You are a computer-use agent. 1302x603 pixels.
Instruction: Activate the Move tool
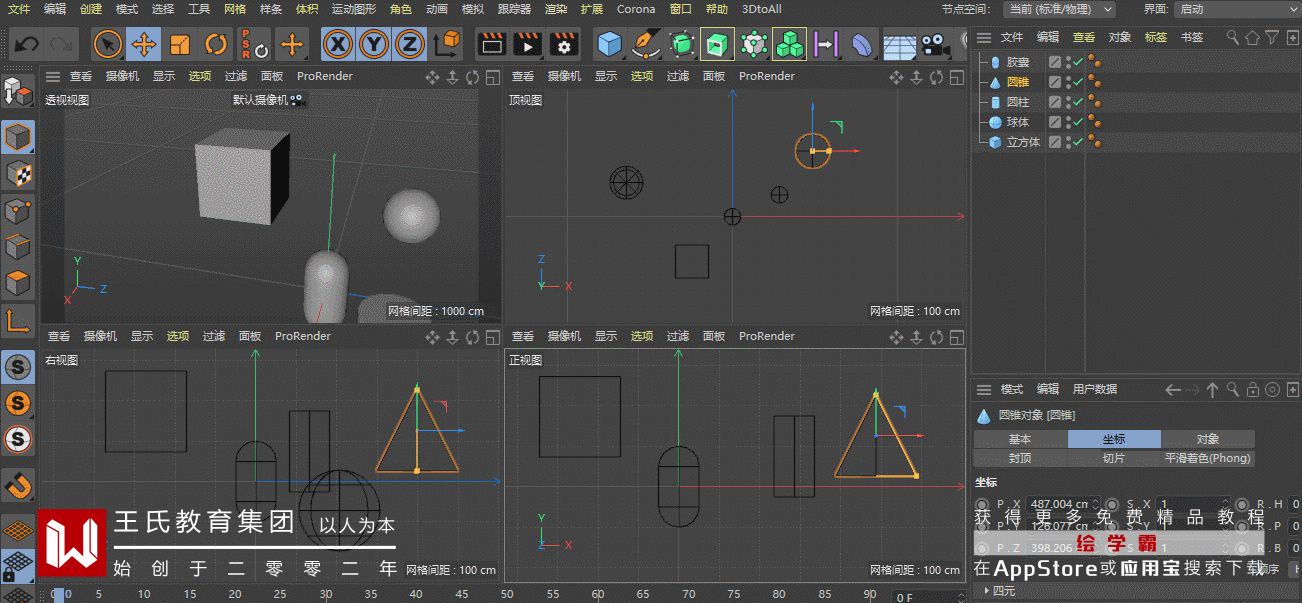point(144,45)
